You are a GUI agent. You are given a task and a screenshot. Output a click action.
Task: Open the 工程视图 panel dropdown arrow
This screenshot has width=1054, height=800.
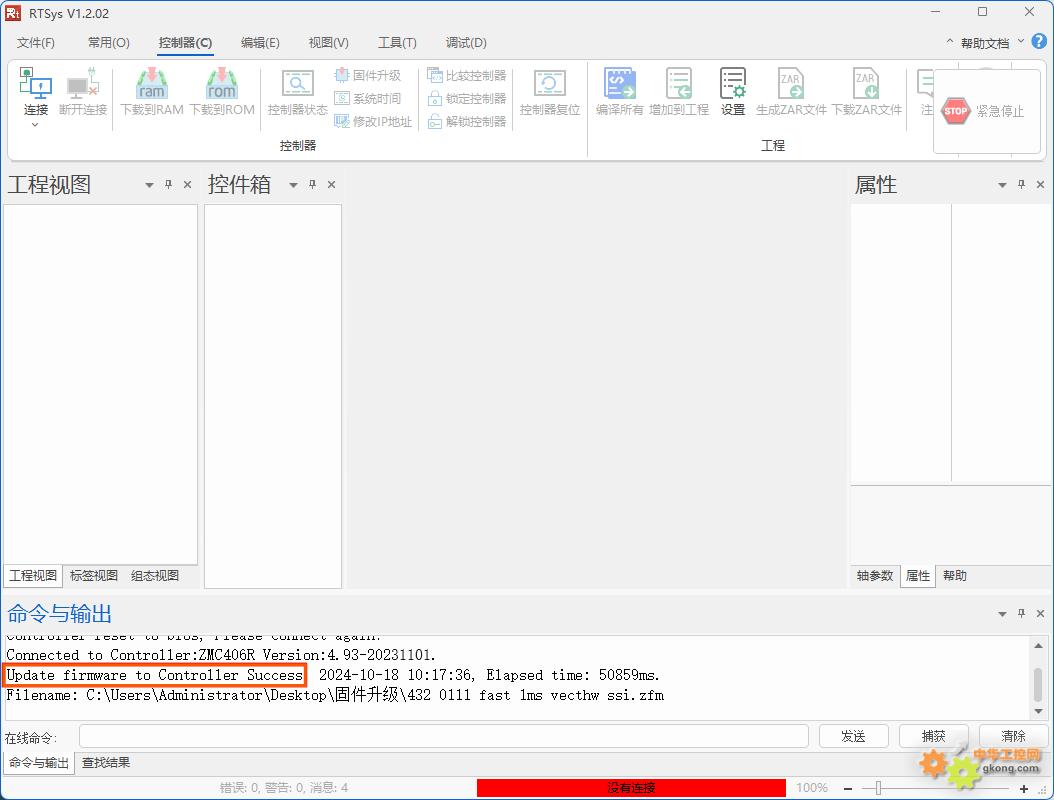coord(149,185)
